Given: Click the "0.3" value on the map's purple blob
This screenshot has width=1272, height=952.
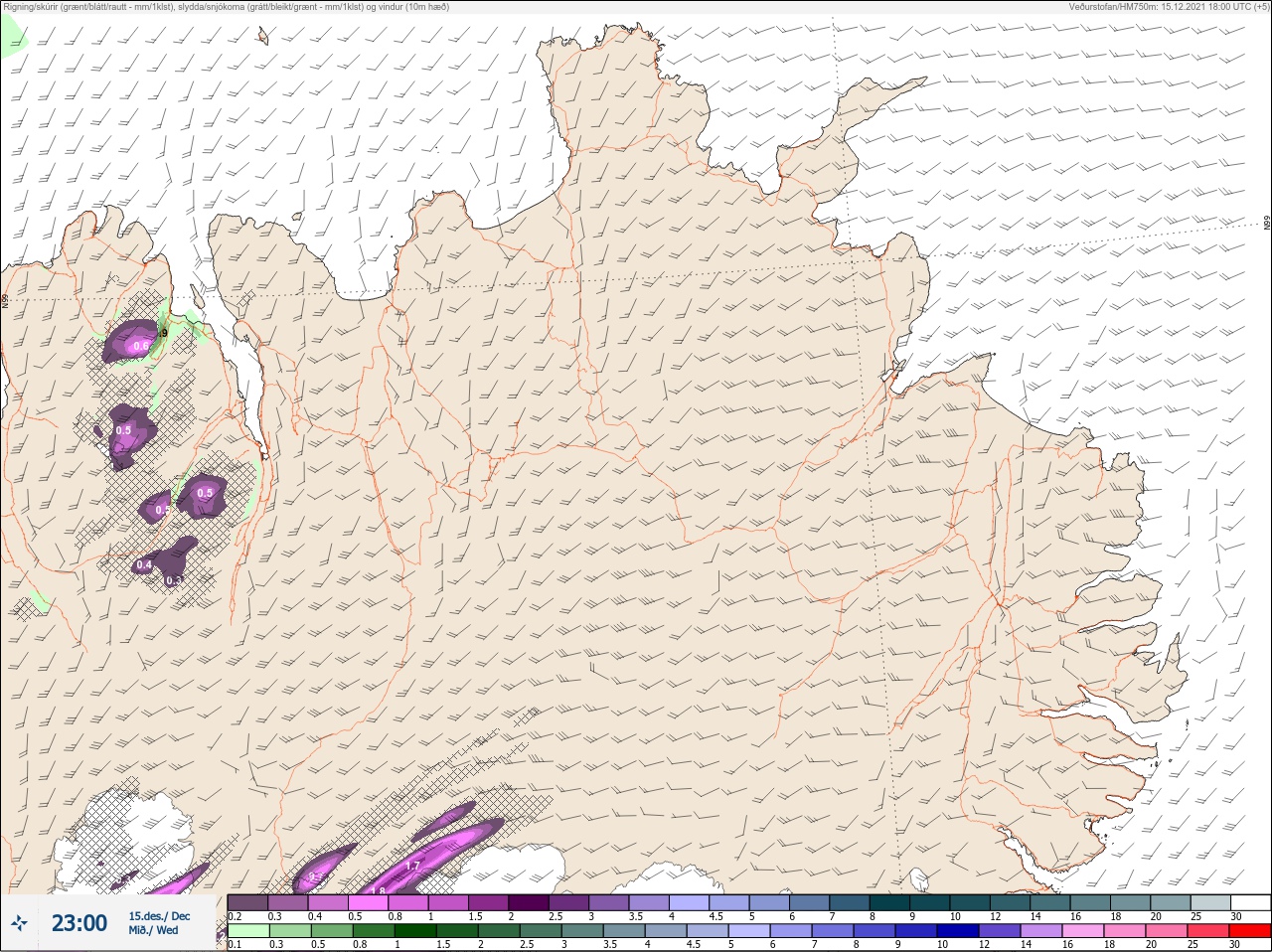Looking at the screenshot, I should pos(174,580).
